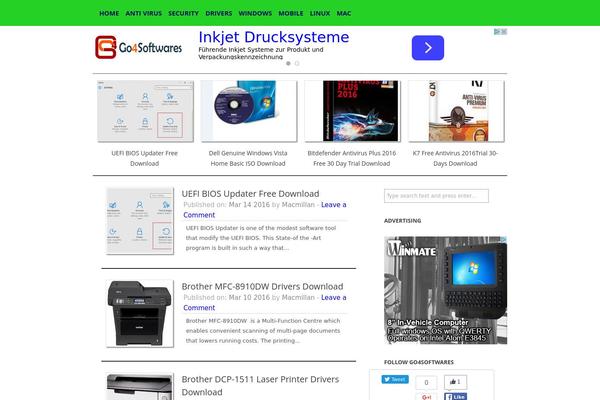Viewport: 600px width, 400px height.
Task: Go to ANTI VIRUS section
Action: 143,13
